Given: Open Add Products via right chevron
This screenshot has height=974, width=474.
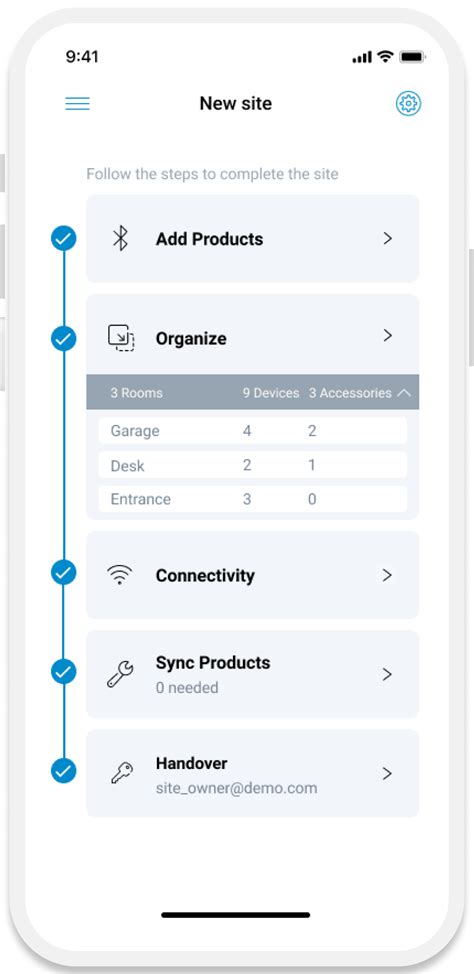Looking at the screenshot, I should 388,239.
